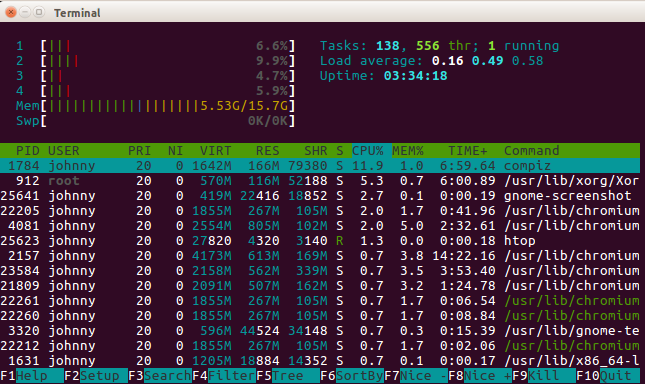This screenshot has width=645, height=384.
Task: Select chromium process with PID 22205
Action: click(320, 211)
